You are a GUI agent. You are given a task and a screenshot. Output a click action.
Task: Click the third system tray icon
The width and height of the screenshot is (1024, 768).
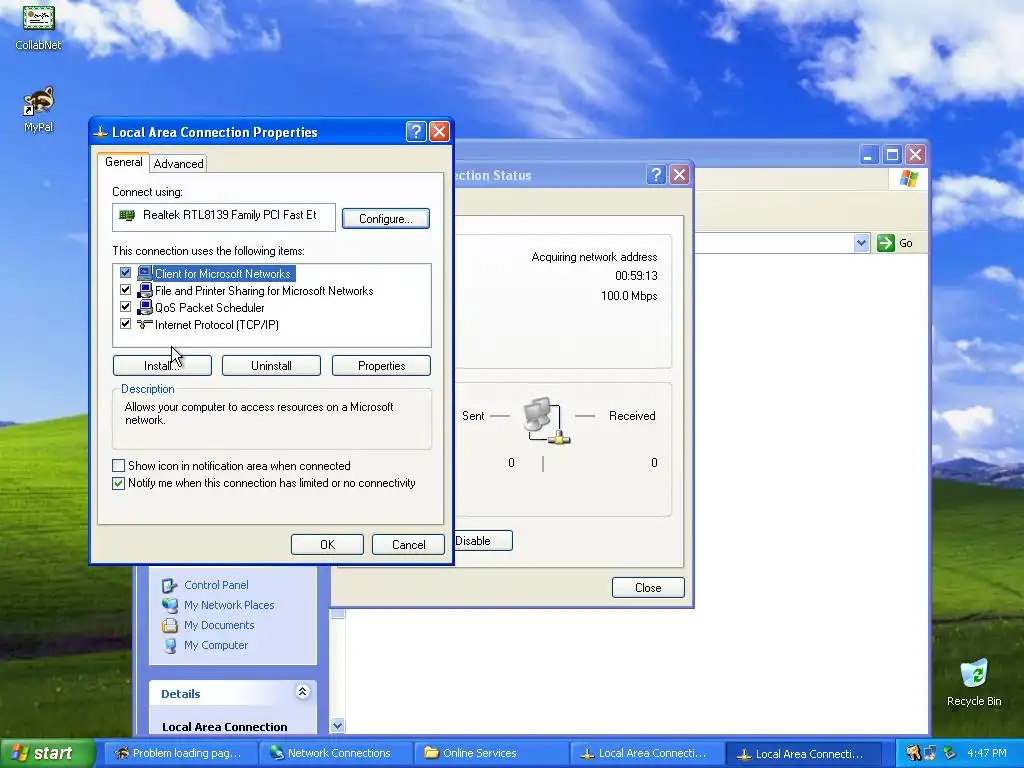click(950, 753)
